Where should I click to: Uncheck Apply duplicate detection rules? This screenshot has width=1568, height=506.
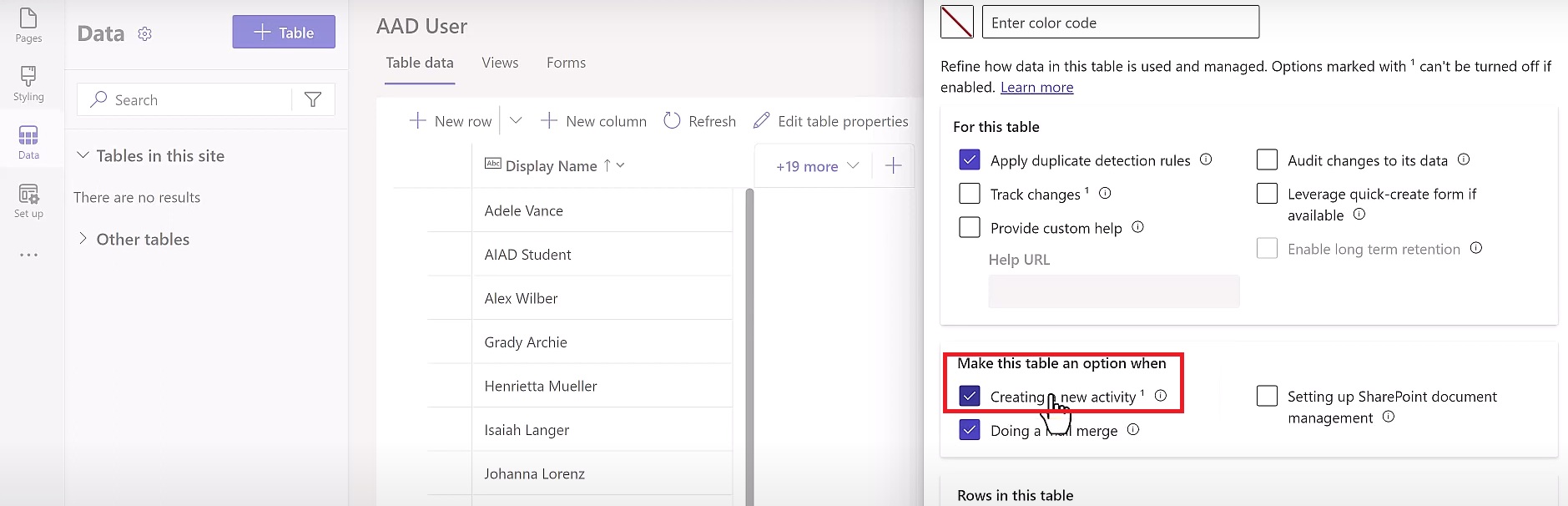969,159
